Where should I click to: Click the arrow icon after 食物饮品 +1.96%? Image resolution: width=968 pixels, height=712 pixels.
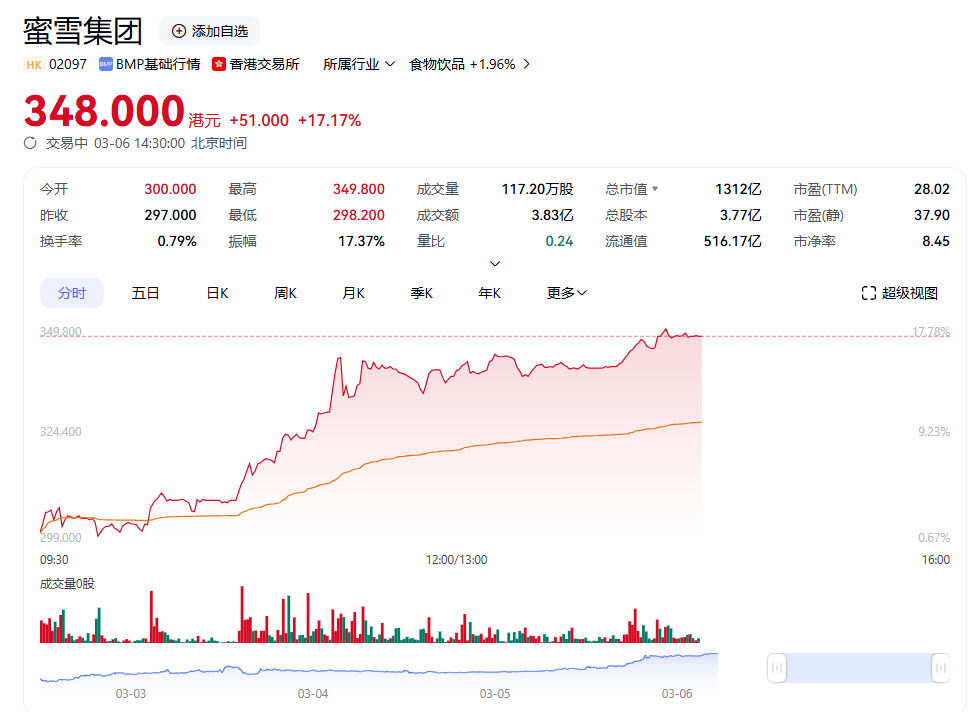click(527, 64)
